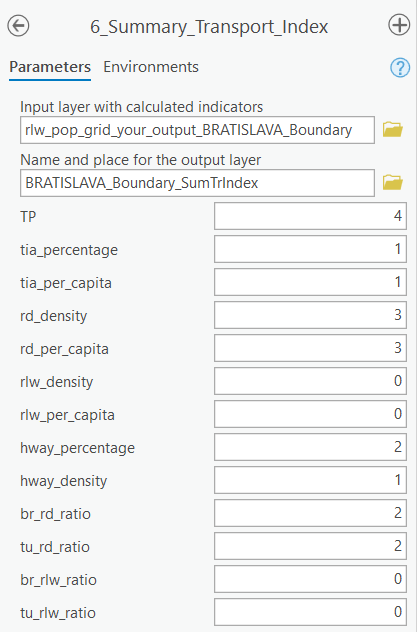Click the output layer name field
Viewport: 417px width, 632px height.
coord(197,183)
